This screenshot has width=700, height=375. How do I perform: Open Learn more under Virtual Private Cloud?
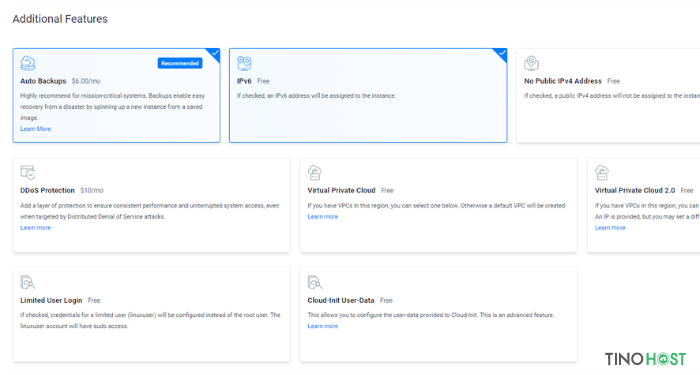pos(322,217)
